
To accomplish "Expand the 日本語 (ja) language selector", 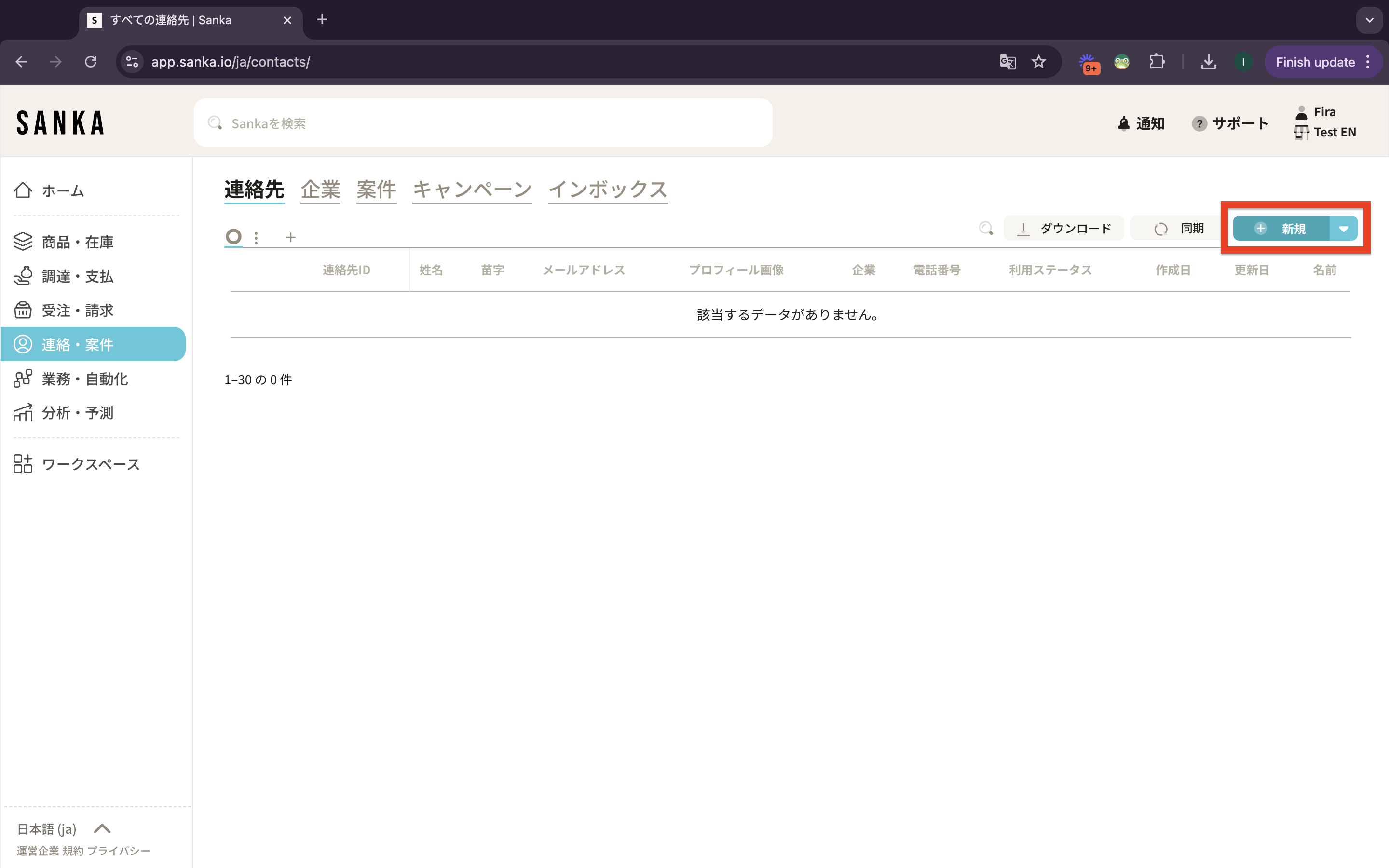I will point(63,828).
